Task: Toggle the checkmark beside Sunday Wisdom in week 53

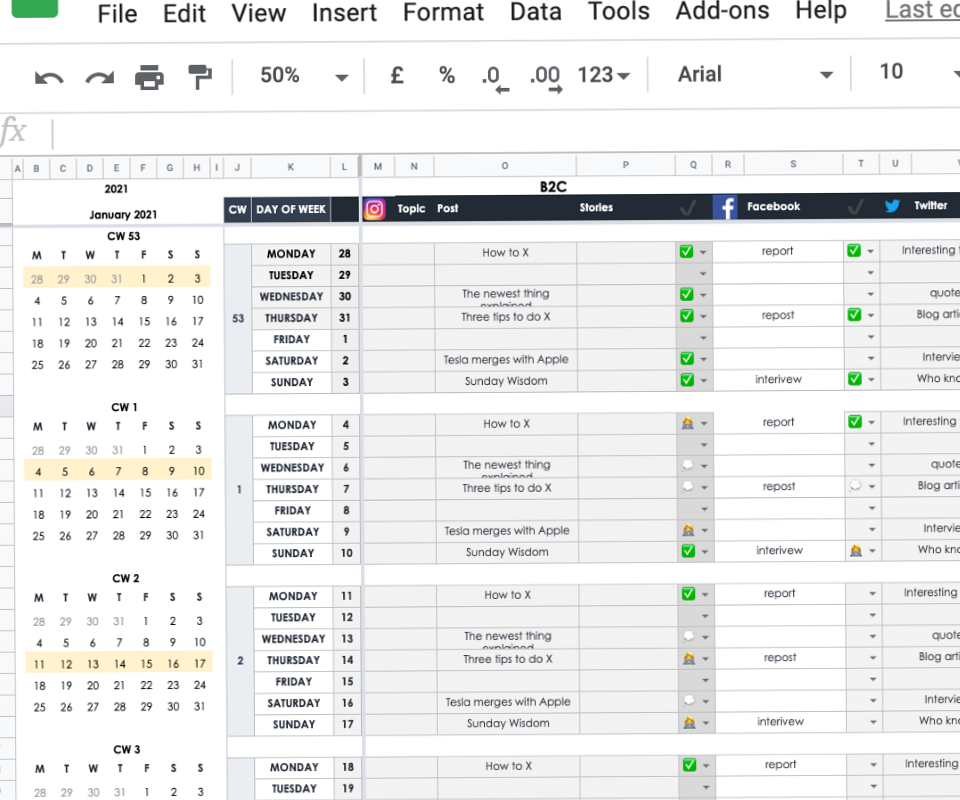Action: 686,380
